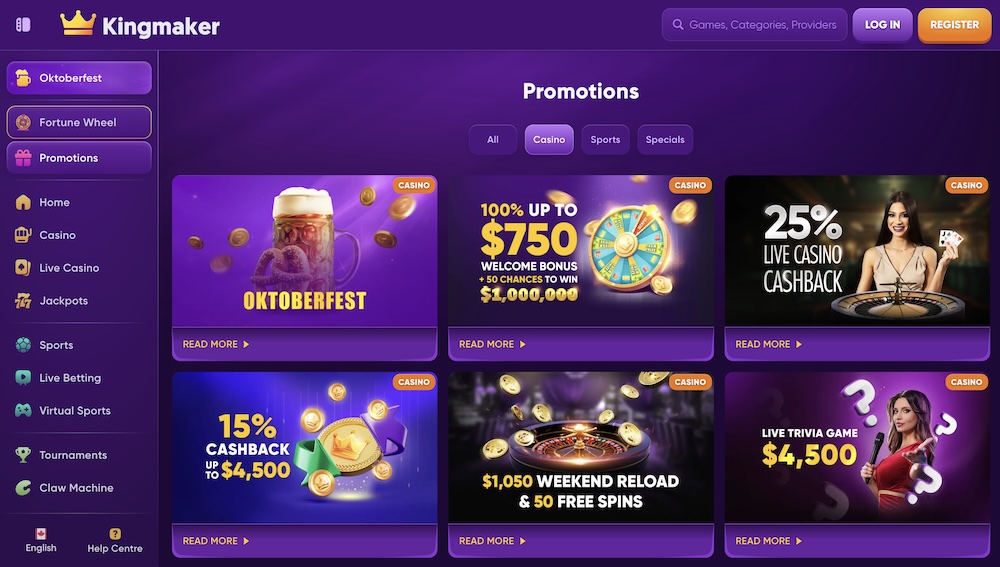Image resolution: width=1000 pixels, height=567 pixels.
Task: Click the Virtual Sports gamepad icon
Action: tap(23, 411)
